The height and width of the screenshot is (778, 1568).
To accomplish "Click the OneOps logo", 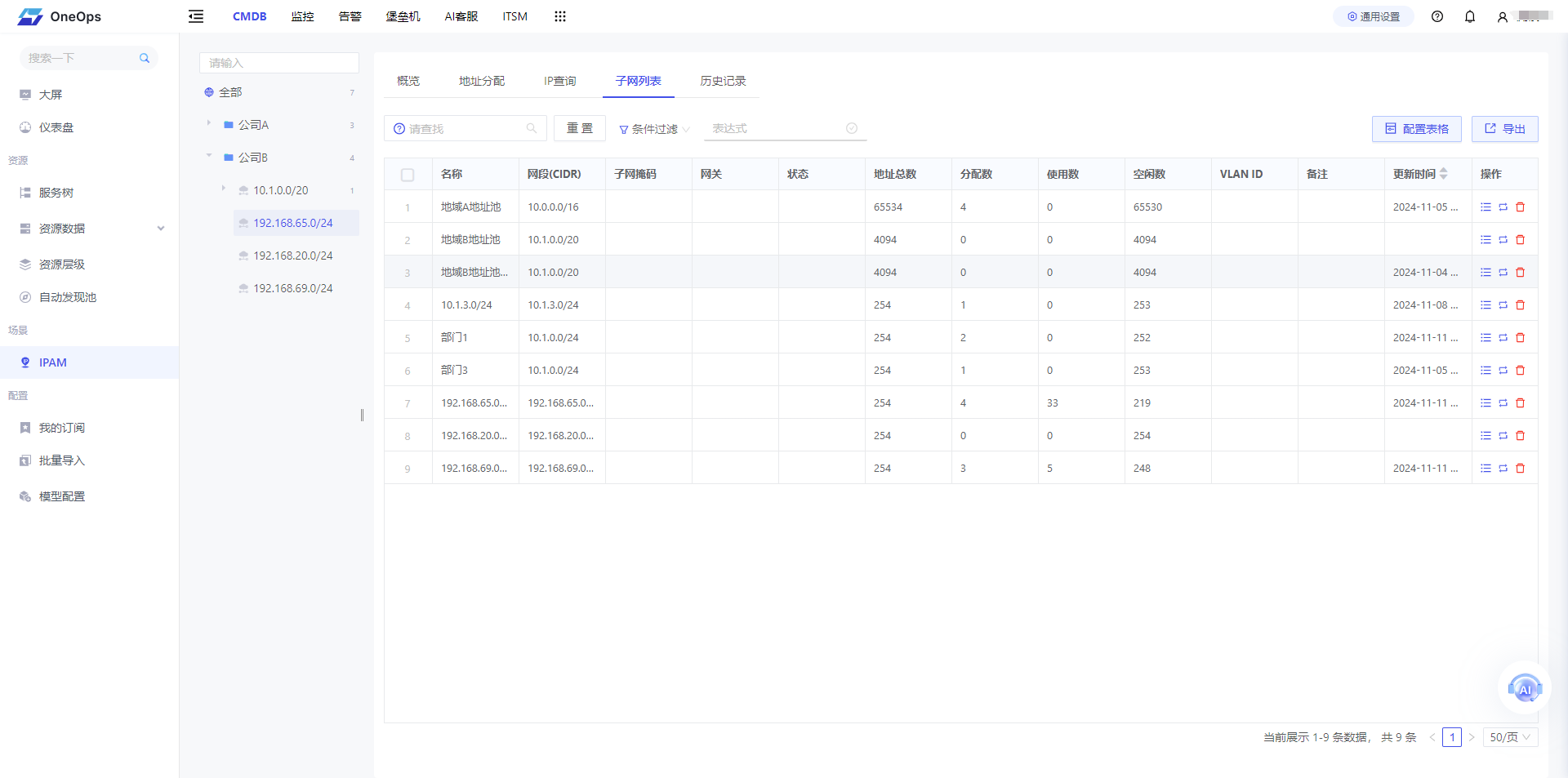I will point(60,16).
